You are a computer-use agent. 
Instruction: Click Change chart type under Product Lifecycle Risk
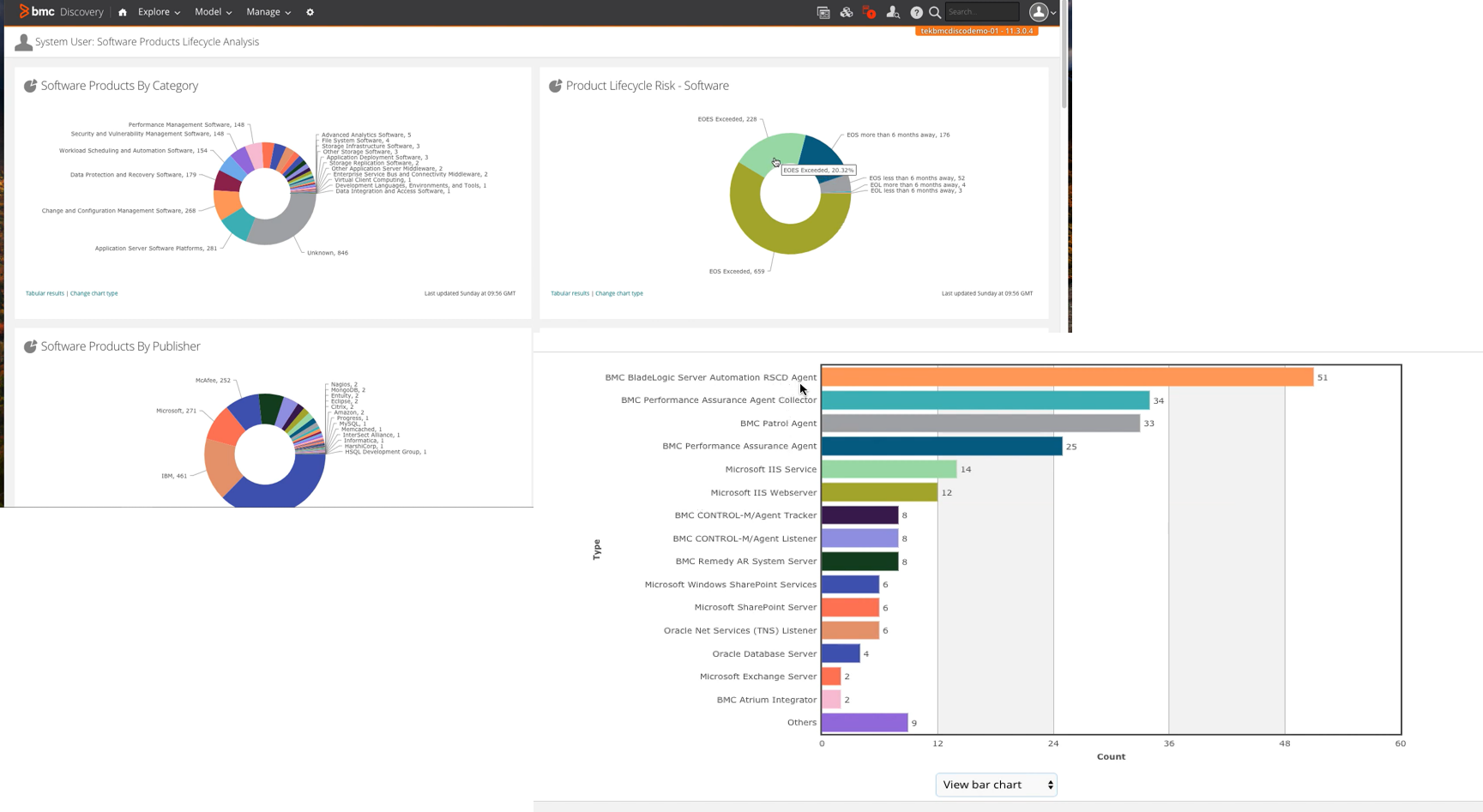(619, 293)
